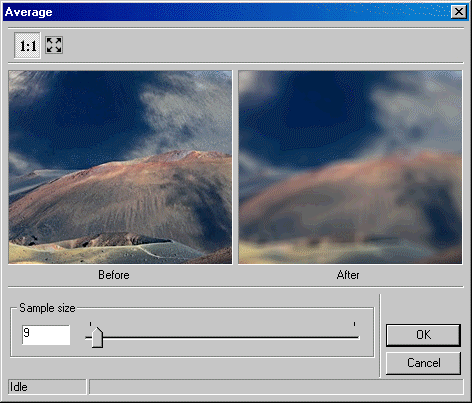The width and height of the screenshot is (472, 403).
Task: Click the Sample size group label
Action: tap(47, 308)
